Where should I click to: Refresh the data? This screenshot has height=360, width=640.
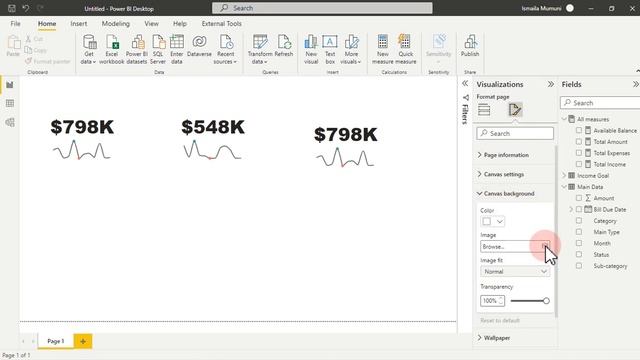(x=284, y=46)
